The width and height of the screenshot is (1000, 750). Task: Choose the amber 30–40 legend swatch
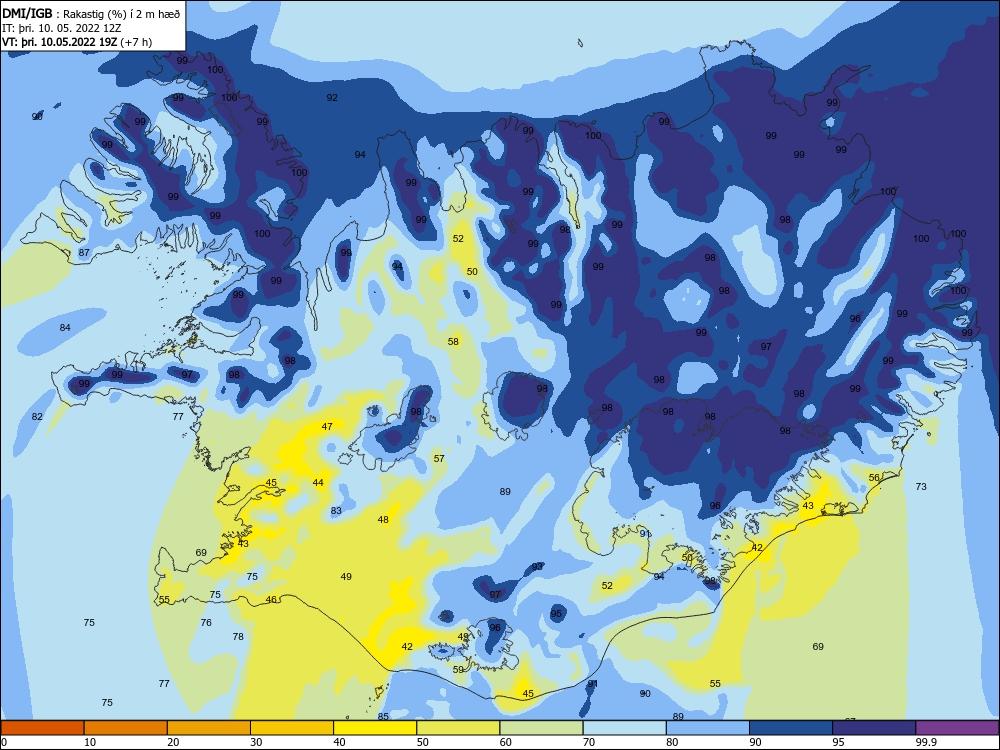click(292, 728)
